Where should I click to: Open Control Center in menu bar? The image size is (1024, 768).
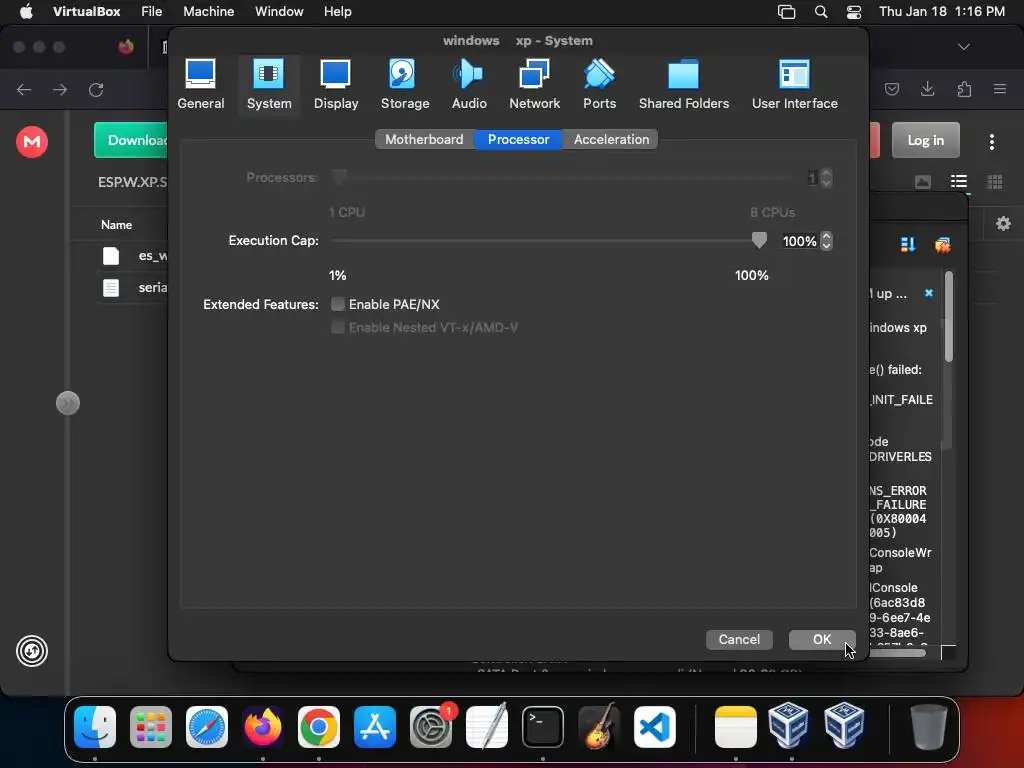click(854, 12)
